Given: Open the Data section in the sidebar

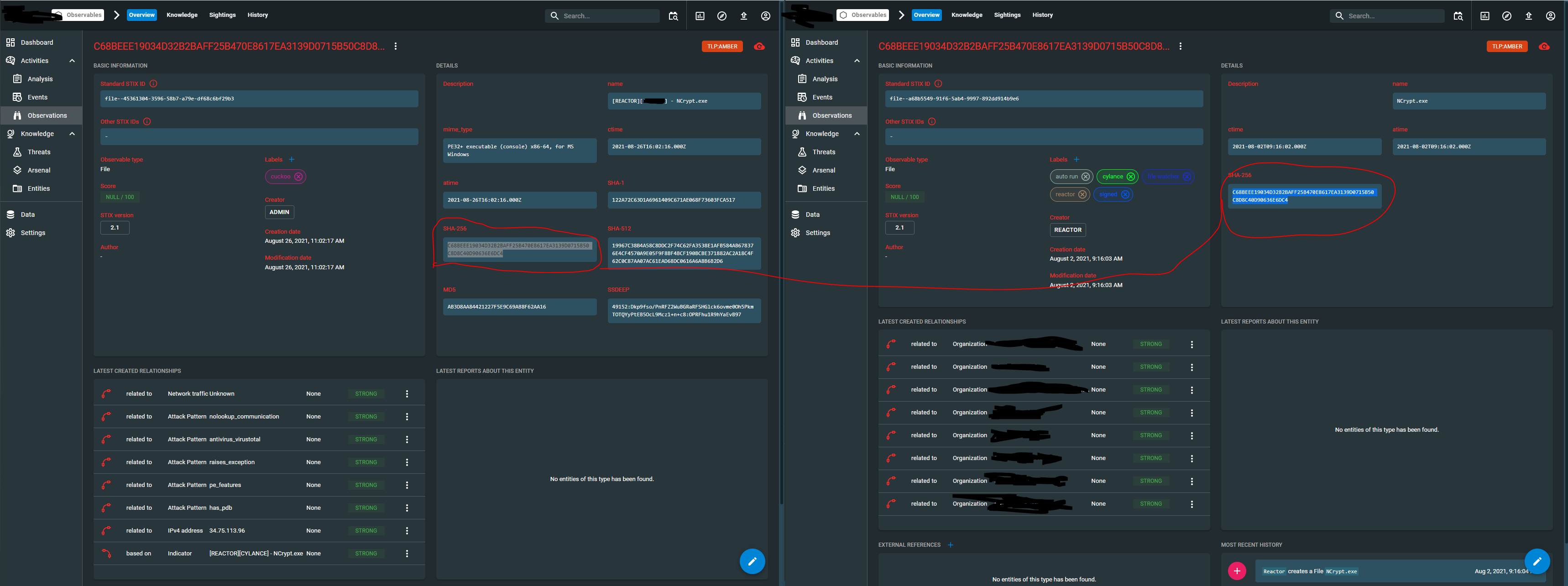Looking at the screenshot, I should (x=27, y=214).
